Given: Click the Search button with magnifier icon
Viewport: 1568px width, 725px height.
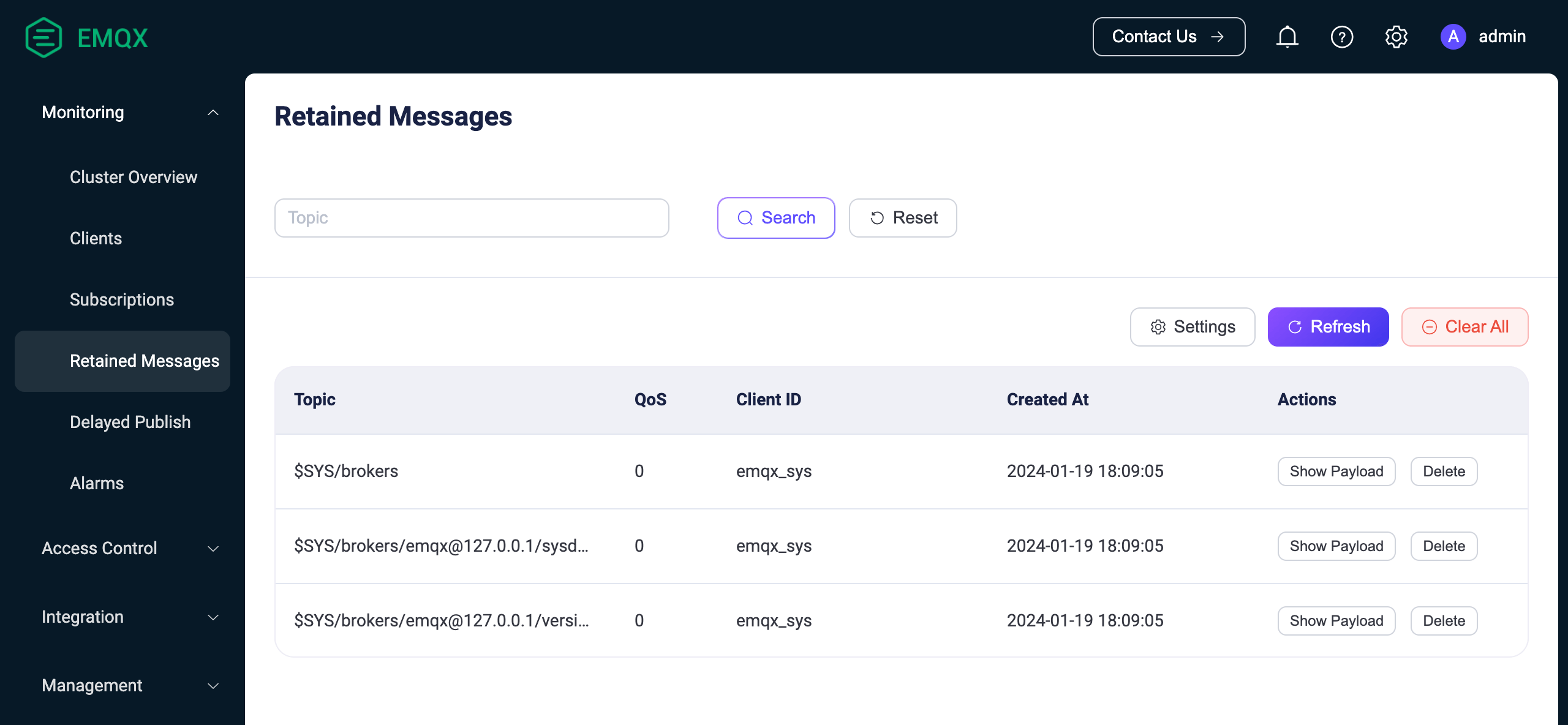Looking at the screenshot, I should 775,218.
